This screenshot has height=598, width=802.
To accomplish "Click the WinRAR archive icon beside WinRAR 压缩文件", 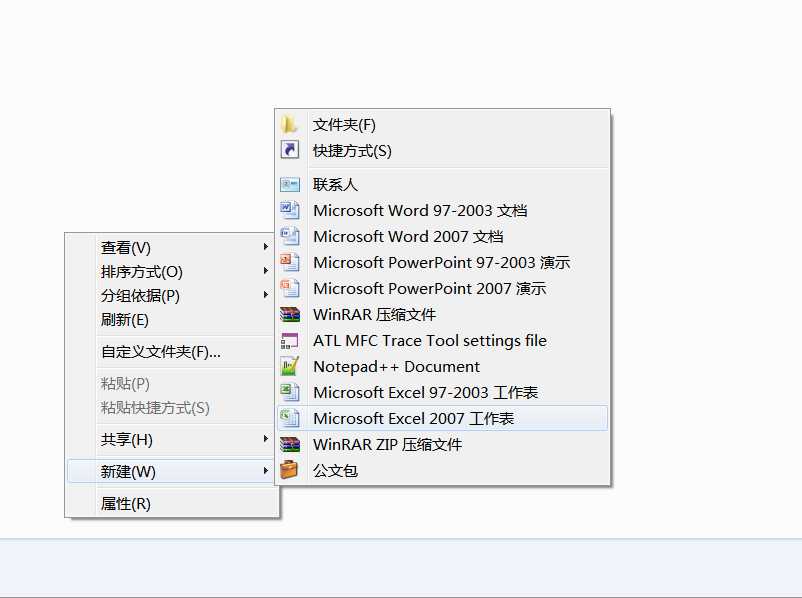I will click(x=289, y=314).
